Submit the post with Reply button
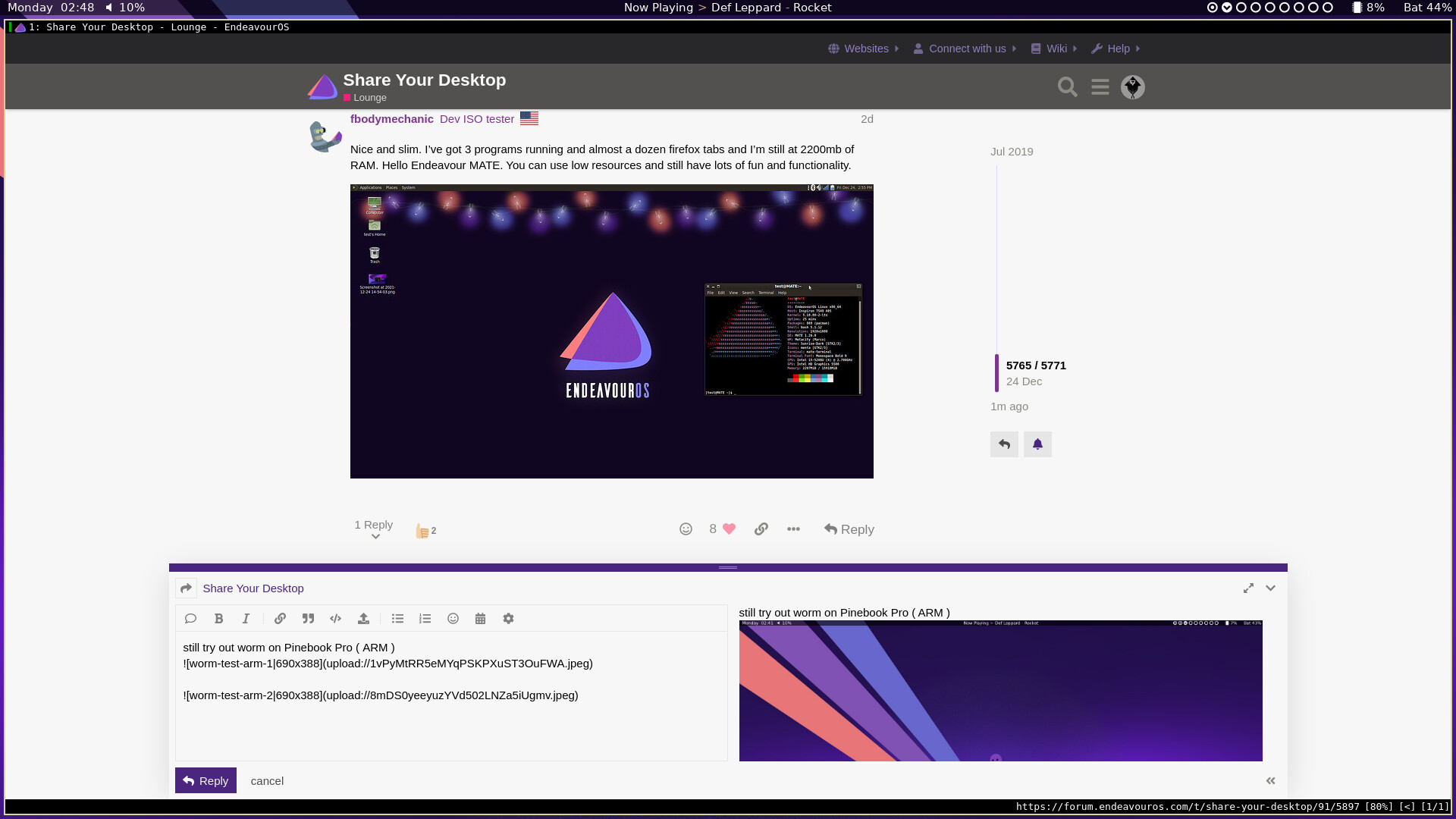1456x819 pixels. [206, 780]
